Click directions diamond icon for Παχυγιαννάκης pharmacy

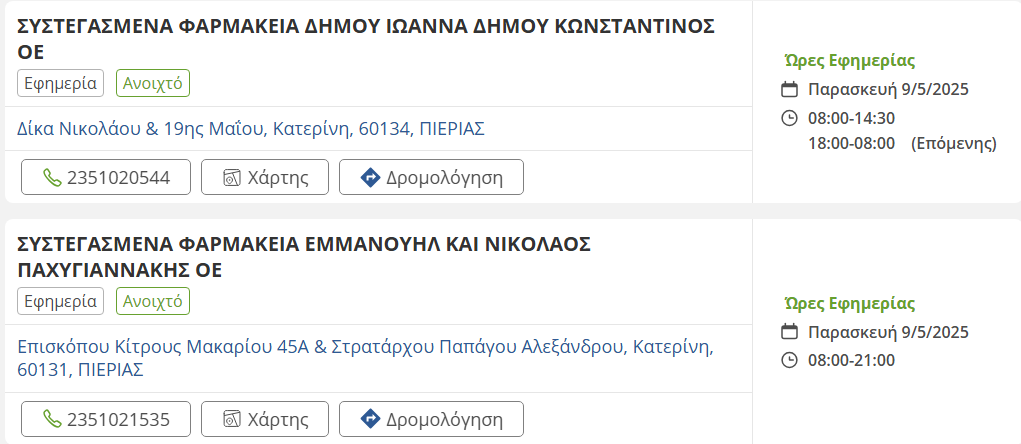369,419
